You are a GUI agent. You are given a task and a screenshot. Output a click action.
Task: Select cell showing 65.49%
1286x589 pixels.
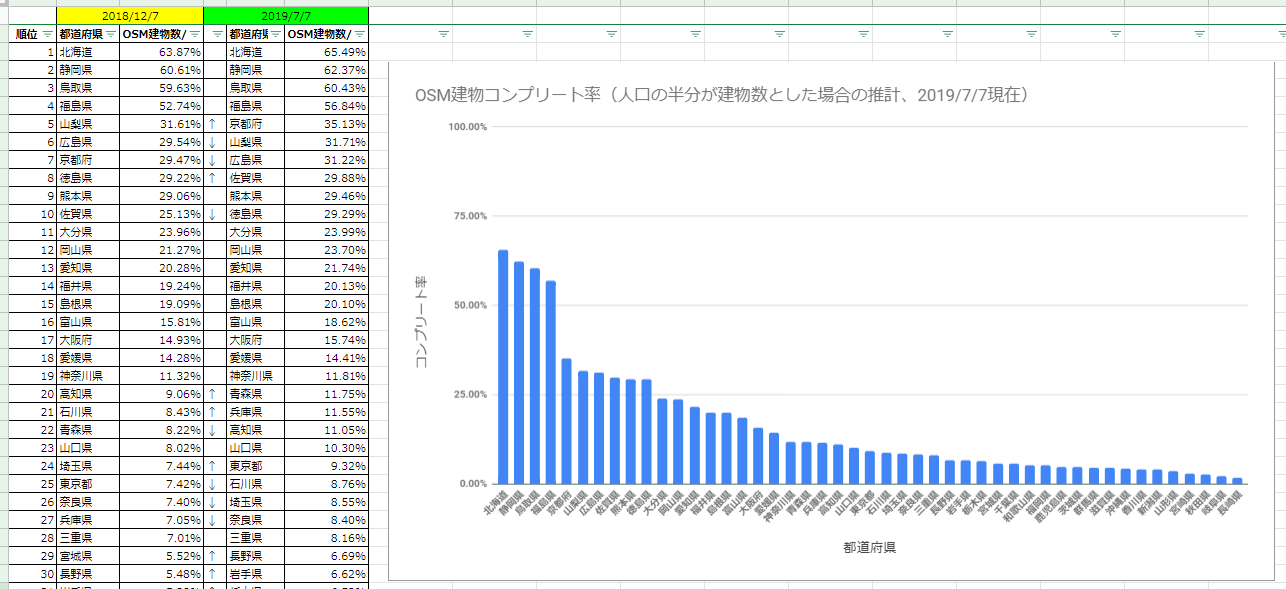click(326, 52)
